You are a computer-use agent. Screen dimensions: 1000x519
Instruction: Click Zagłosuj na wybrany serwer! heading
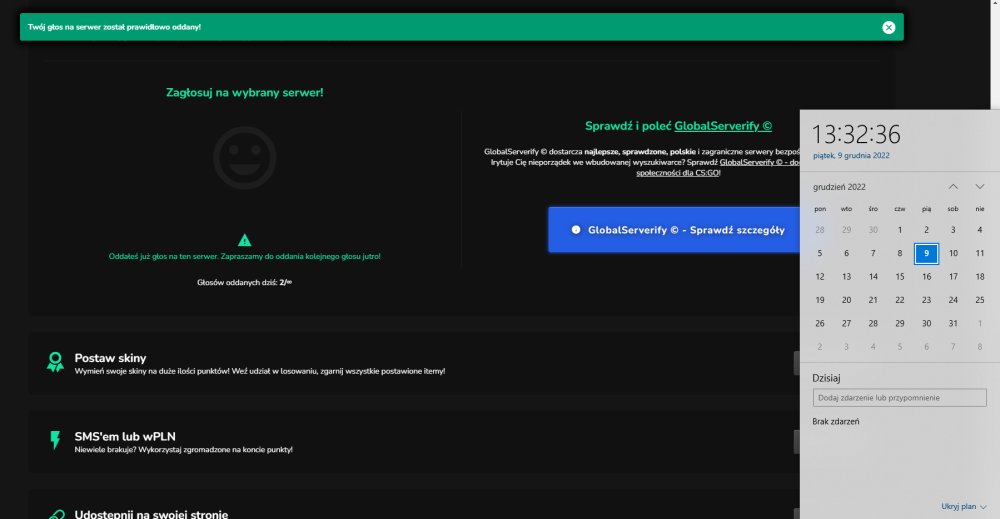(244, 92)
